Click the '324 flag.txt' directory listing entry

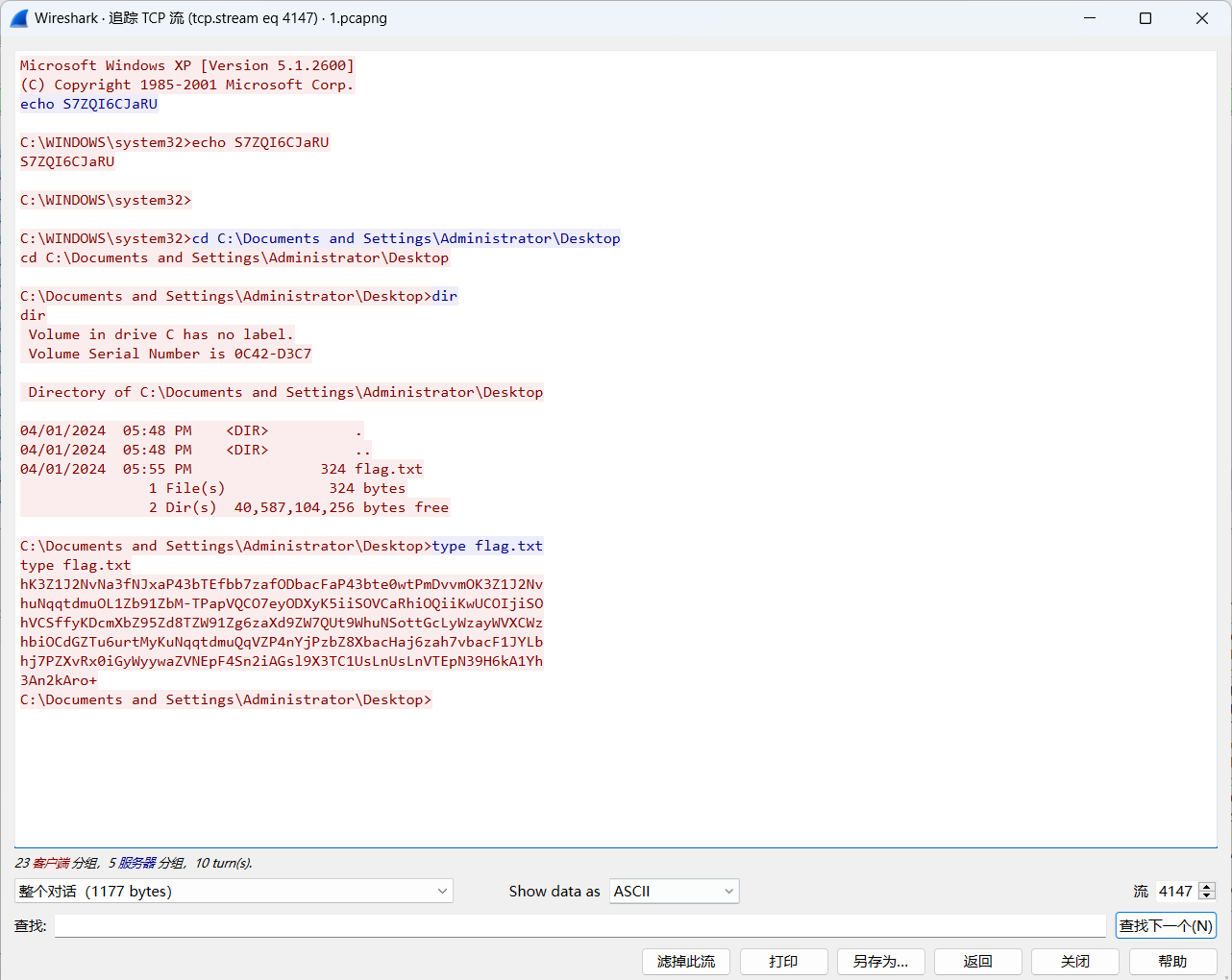371,469
